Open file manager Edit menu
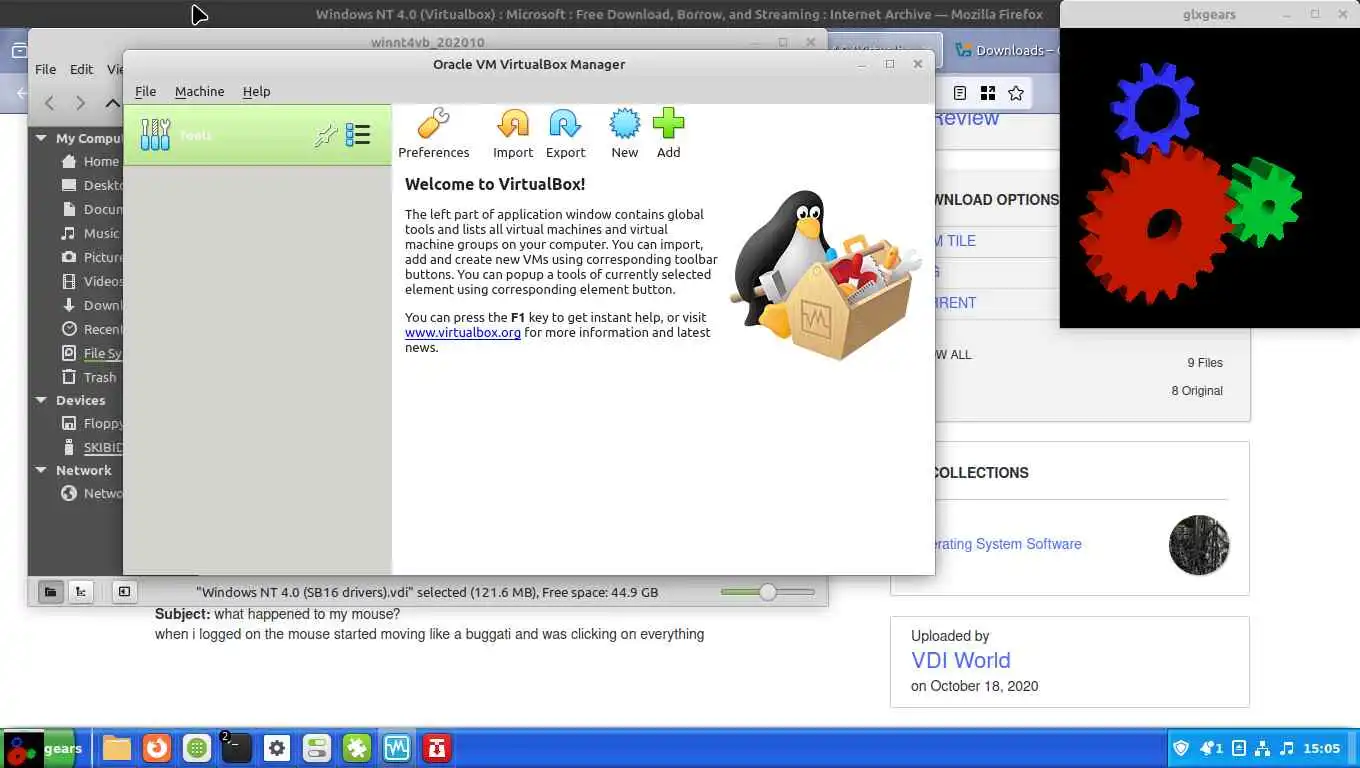The image size is (1360, 768). (81, 69)
